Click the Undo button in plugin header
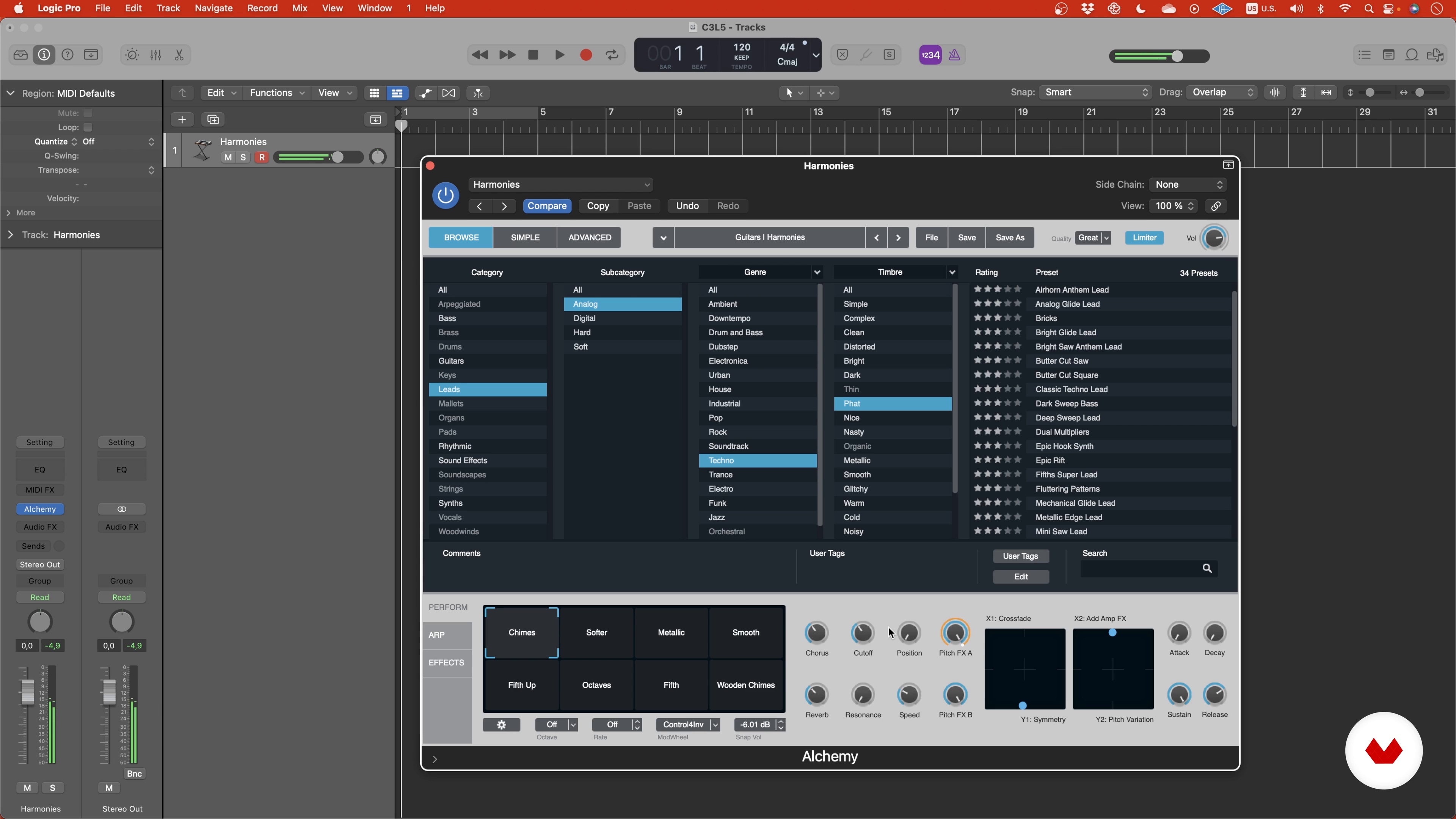Screen dimensions: 1456x819 687,206
